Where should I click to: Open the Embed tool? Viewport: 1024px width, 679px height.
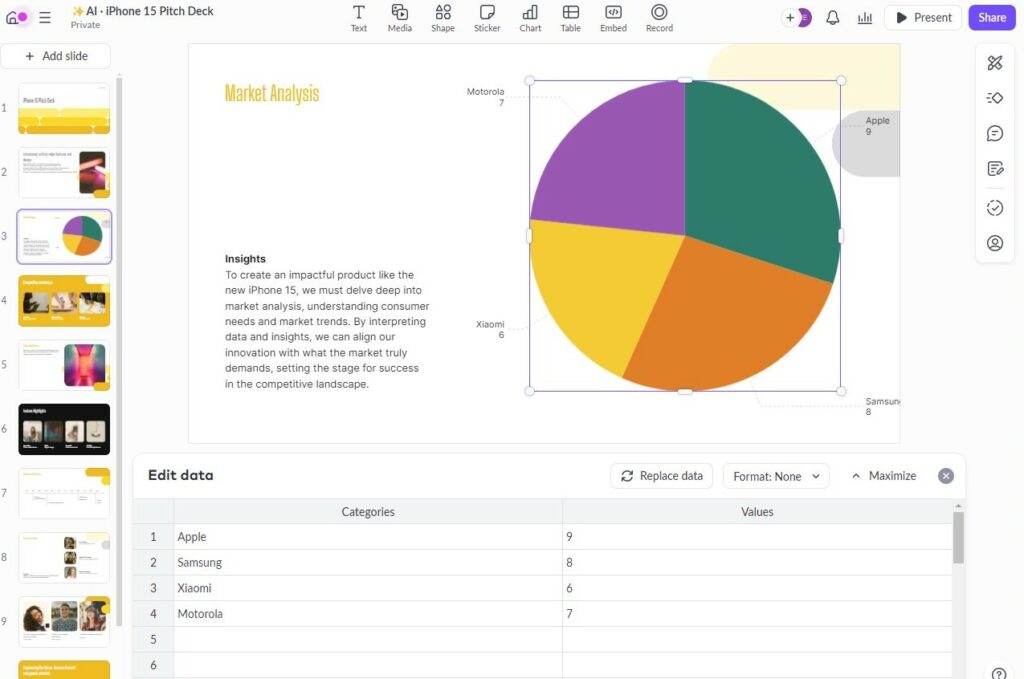tap(613, 17)
